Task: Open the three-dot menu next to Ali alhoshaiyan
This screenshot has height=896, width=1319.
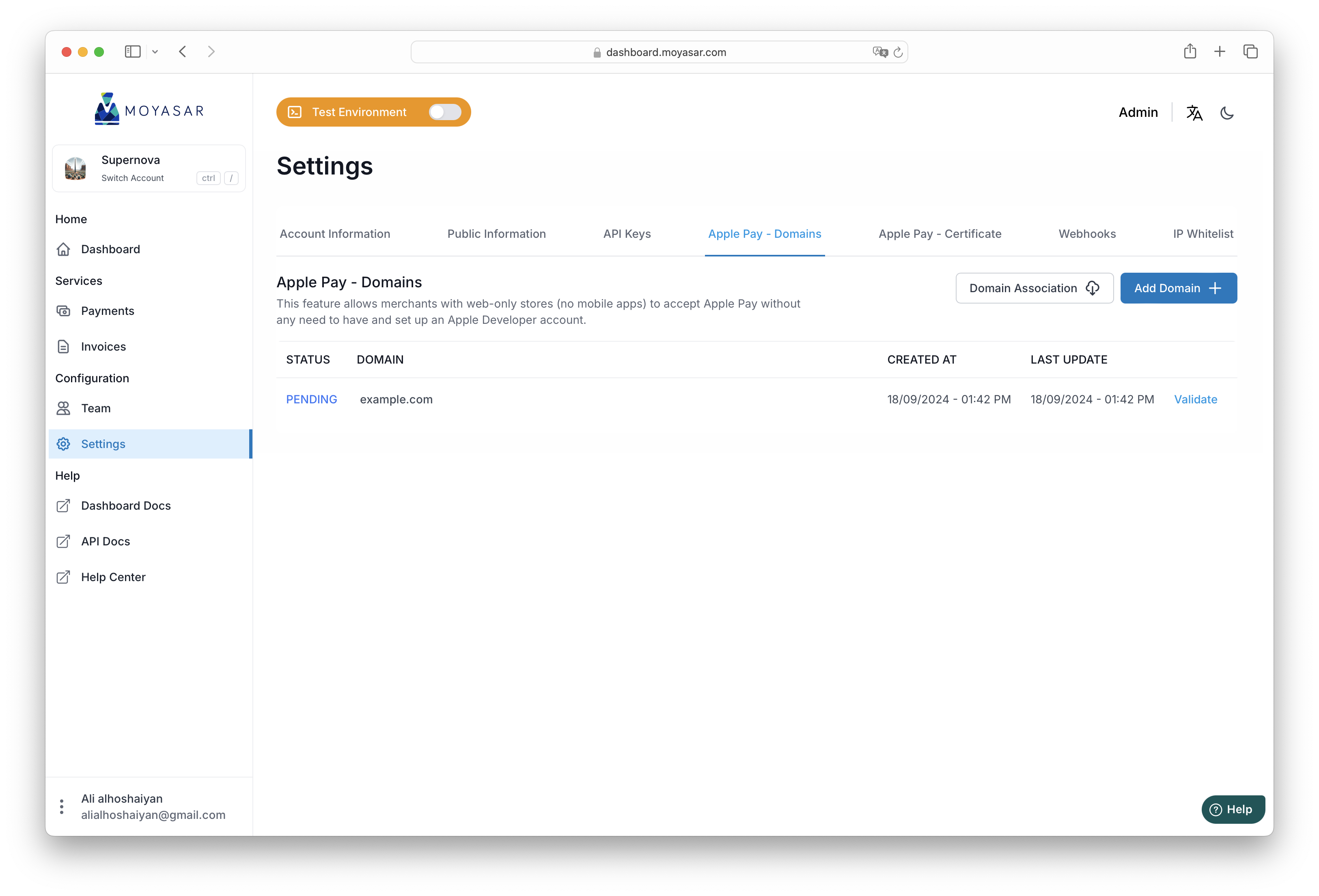Action: tap(61, 806)
